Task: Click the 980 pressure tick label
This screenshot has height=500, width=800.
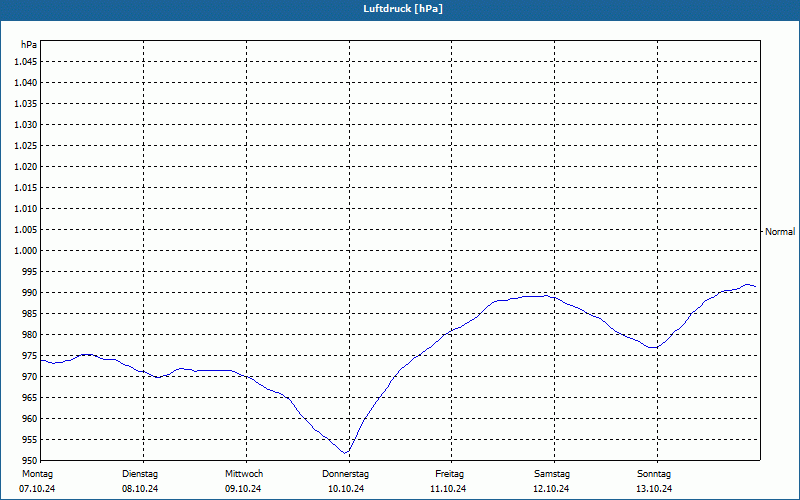Action: [x=30, y=335]
